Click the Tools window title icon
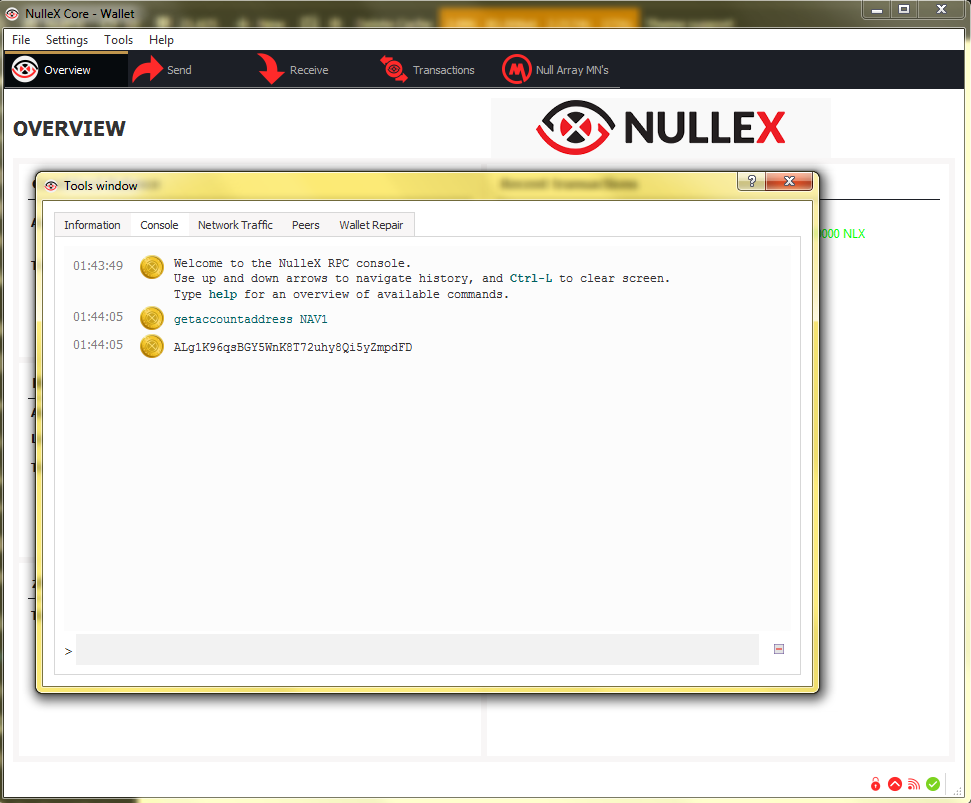 tap(51, 186)
